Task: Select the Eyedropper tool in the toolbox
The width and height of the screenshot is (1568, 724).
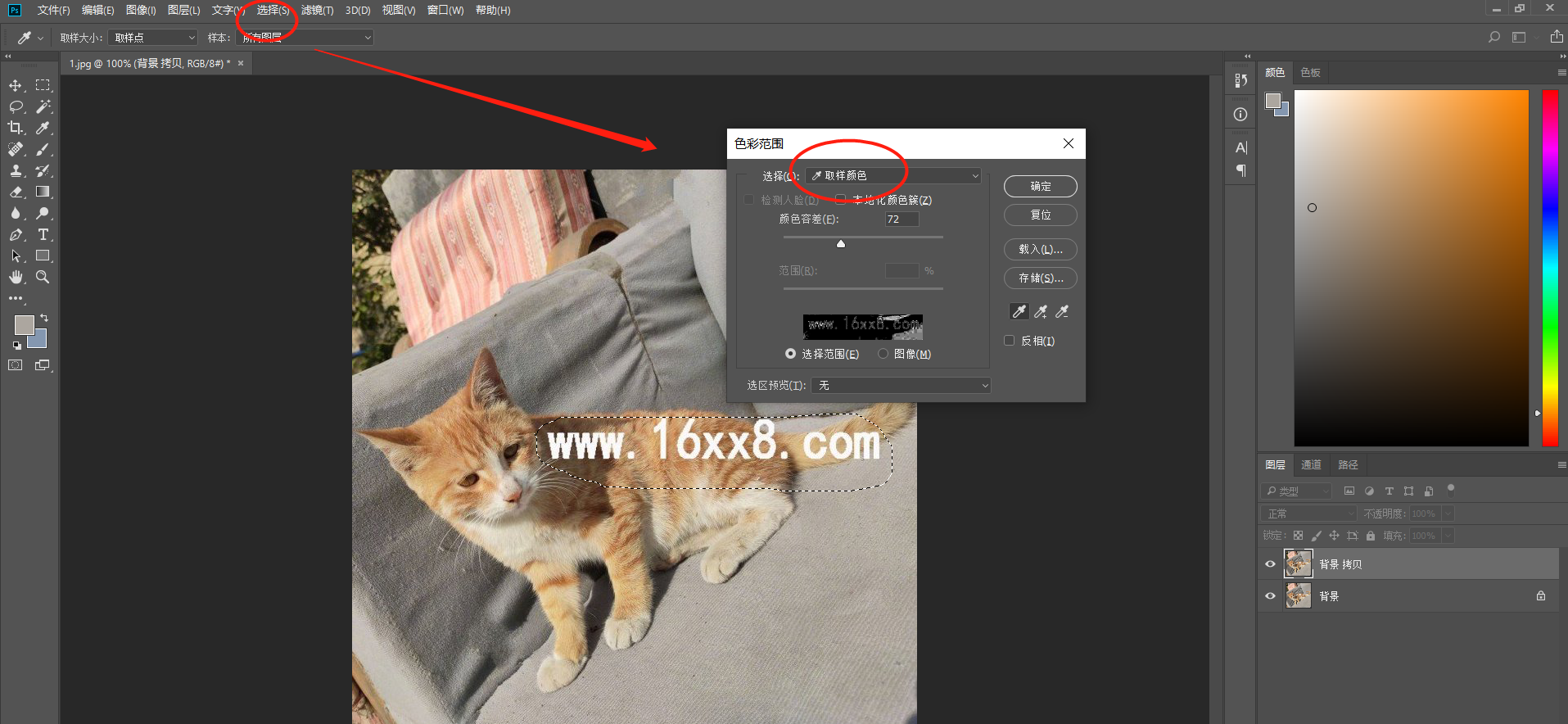Action: point(43,128)
